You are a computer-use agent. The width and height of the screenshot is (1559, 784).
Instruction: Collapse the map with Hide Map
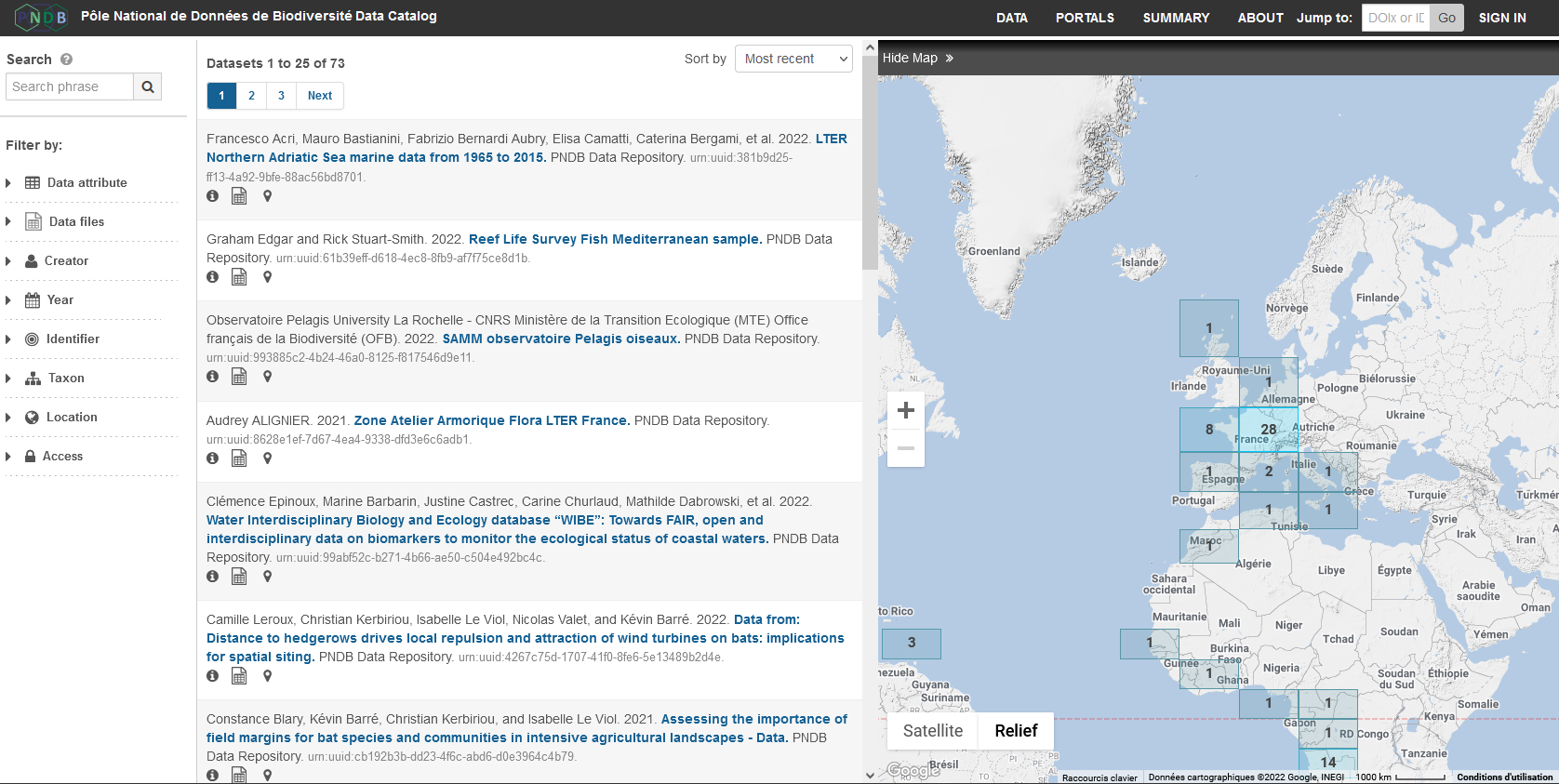coord(918,58)
